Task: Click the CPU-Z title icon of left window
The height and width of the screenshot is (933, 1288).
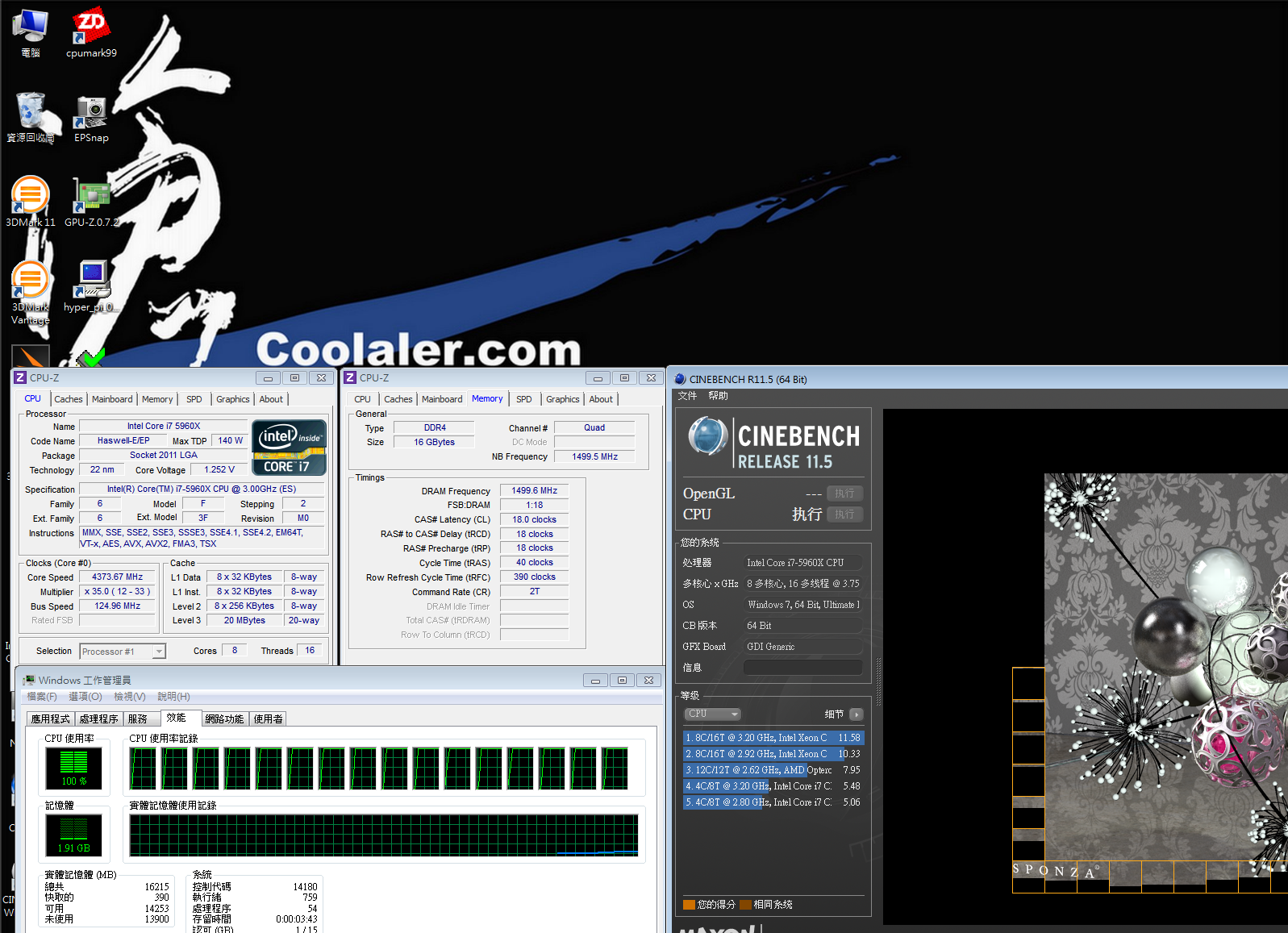Action: 21,377
